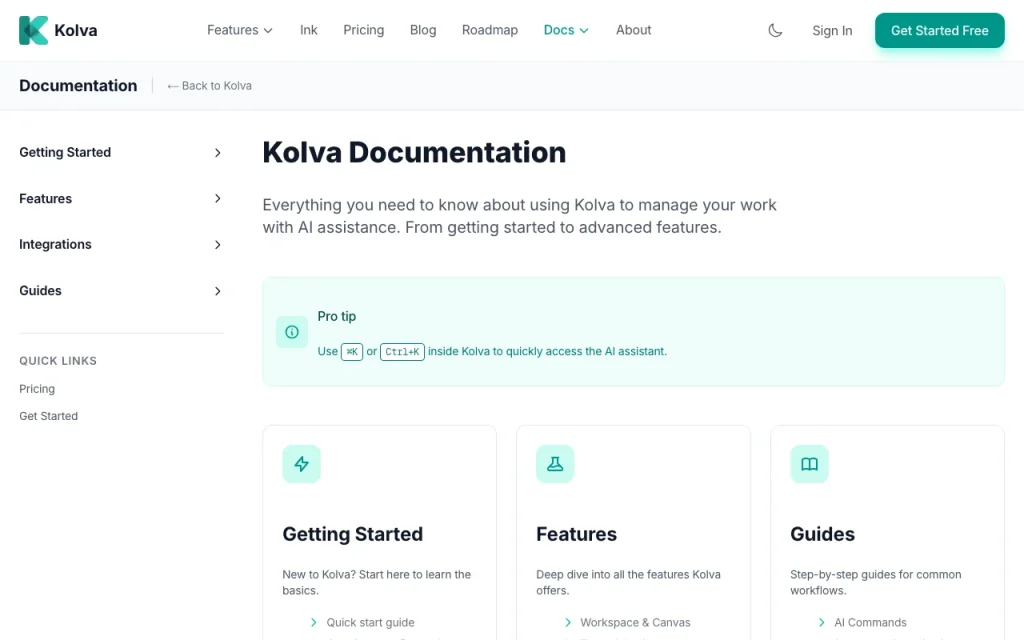Click the flask icon on the Features card

555,464
